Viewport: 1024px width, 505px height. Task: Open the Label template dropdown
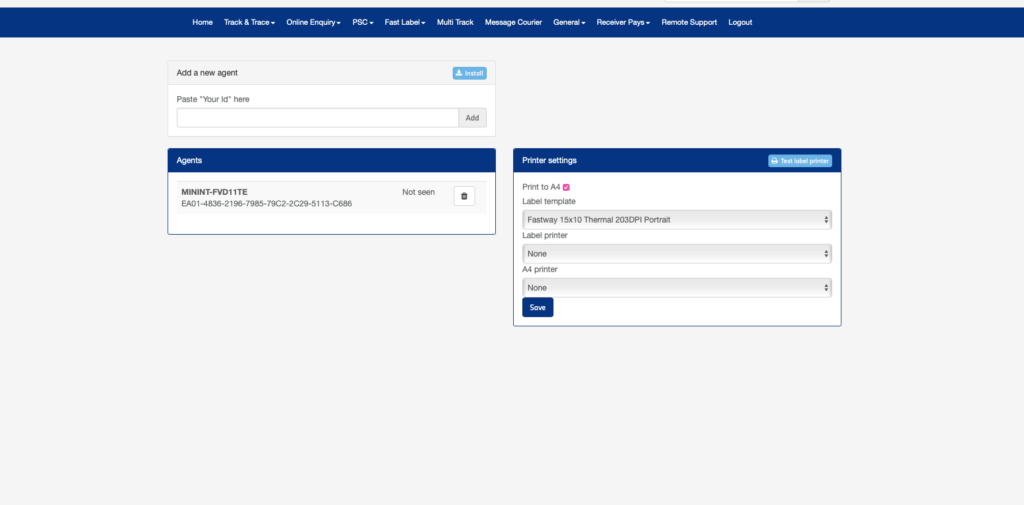pos(677,220)
